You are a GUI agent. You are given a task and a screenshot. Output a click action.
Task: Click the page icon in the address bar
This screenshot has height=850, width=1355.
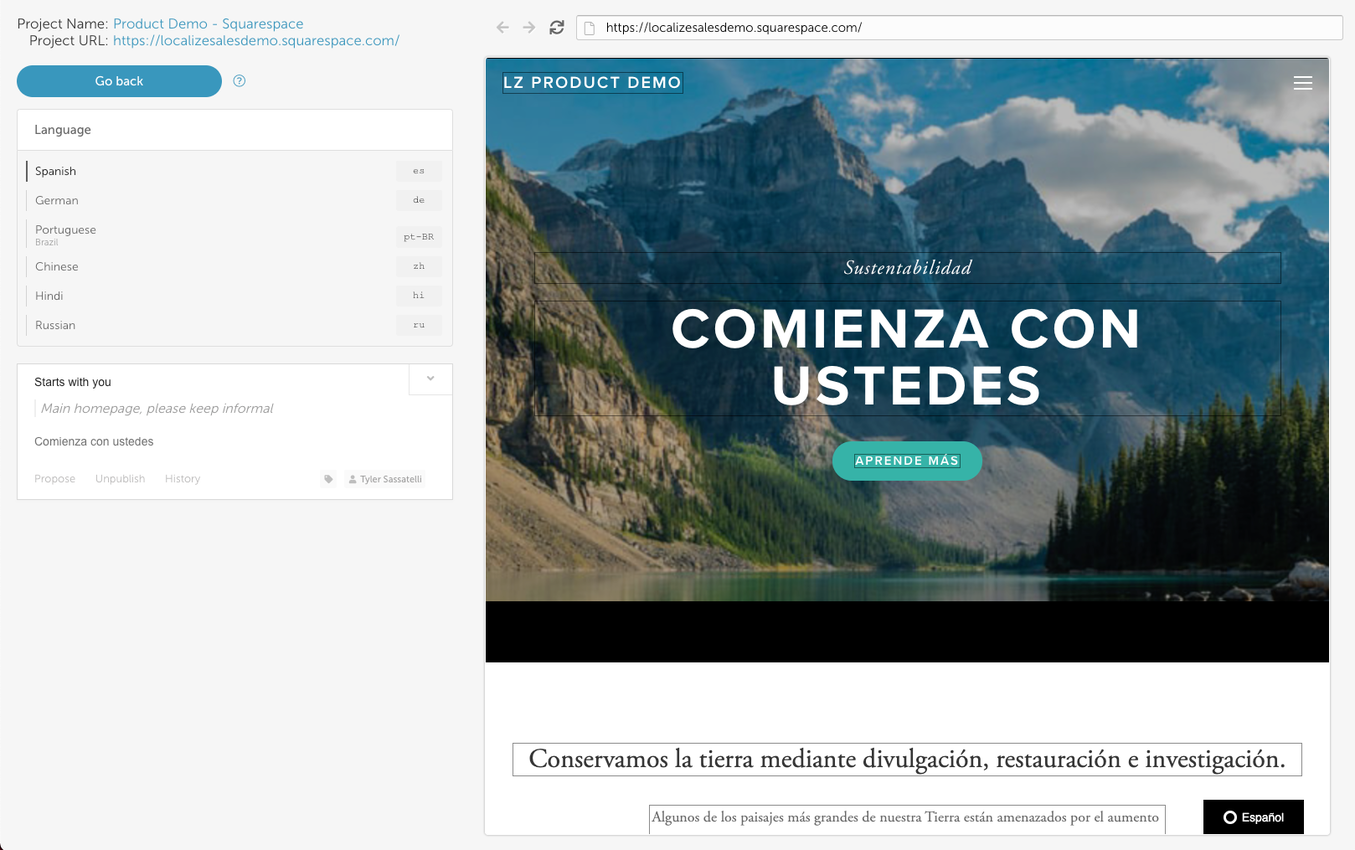click(x=588, y=27)
